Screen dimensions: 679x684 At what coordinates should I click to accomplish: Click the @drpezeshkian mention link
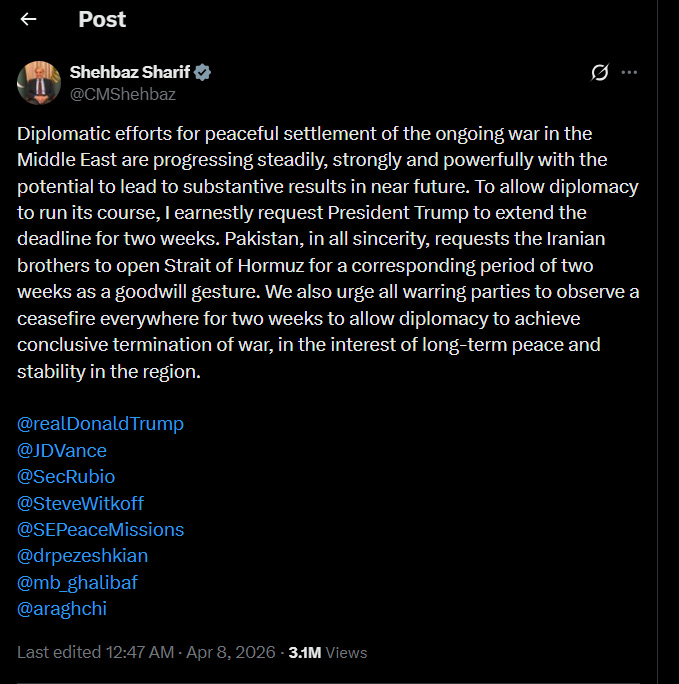click(82, 555)
